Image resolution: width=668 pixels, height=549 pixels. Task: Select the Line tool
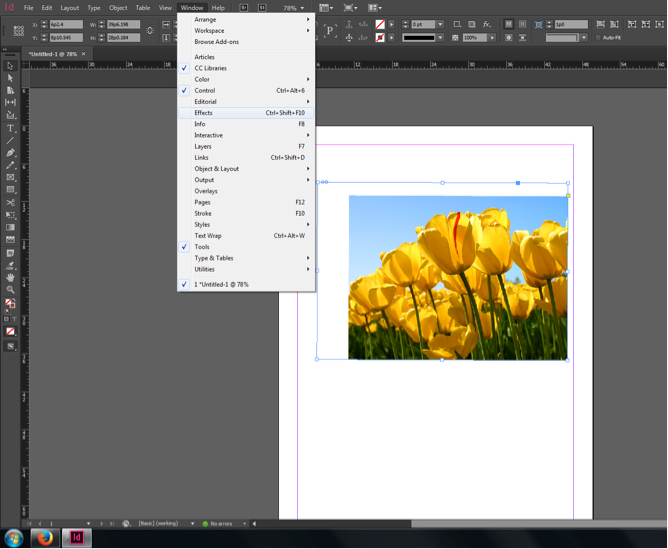click(10, 140)
